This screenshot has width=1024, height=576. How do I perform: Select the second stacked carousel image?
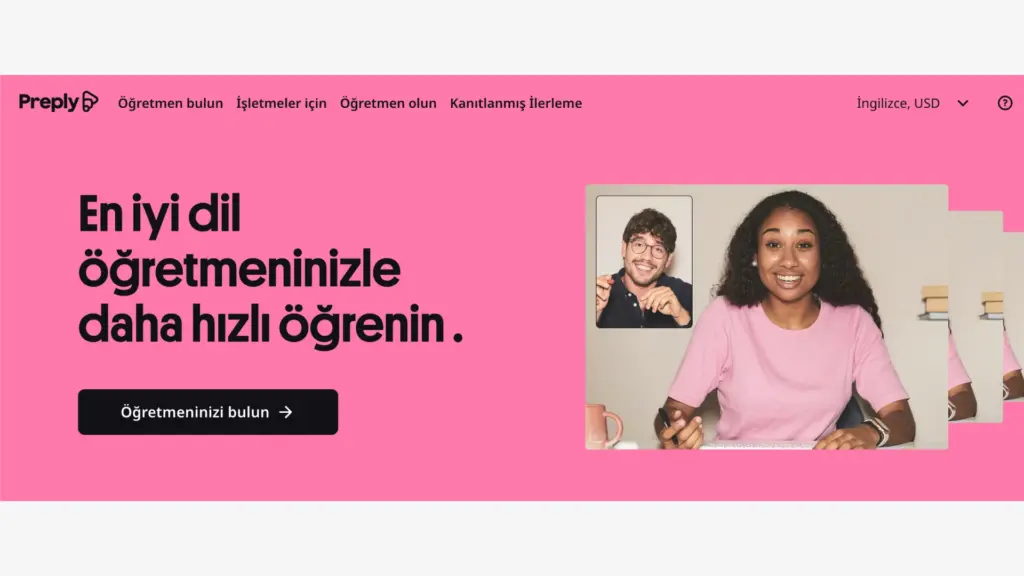point(976,317)
